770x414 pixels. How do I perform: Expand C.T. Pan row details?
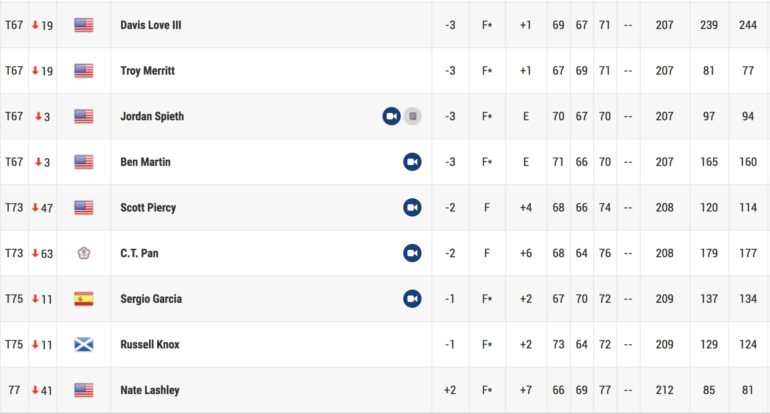(385, 253)
